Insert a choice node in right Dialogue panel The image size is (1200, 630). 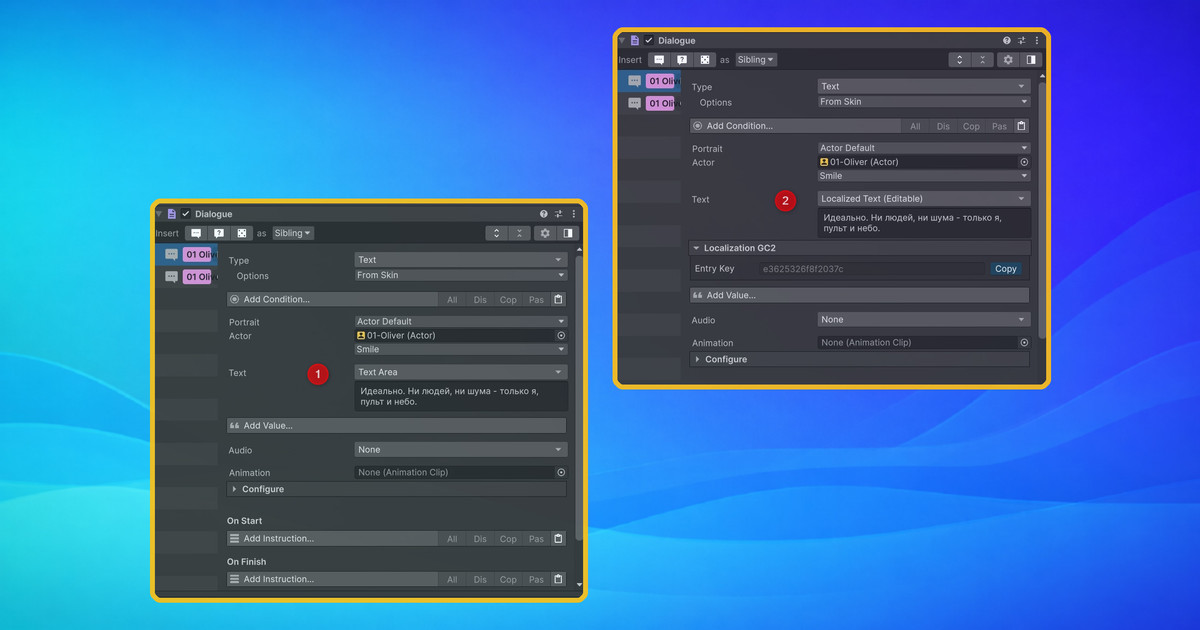(x=682, y=59)
